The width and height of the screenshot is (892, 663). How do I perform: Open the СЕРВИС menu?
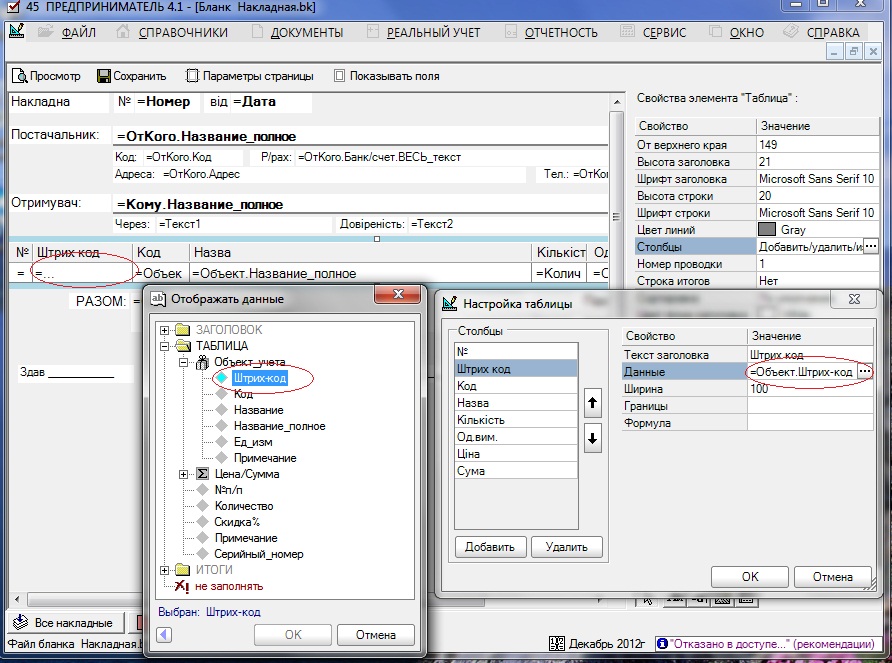pos(664,33)
